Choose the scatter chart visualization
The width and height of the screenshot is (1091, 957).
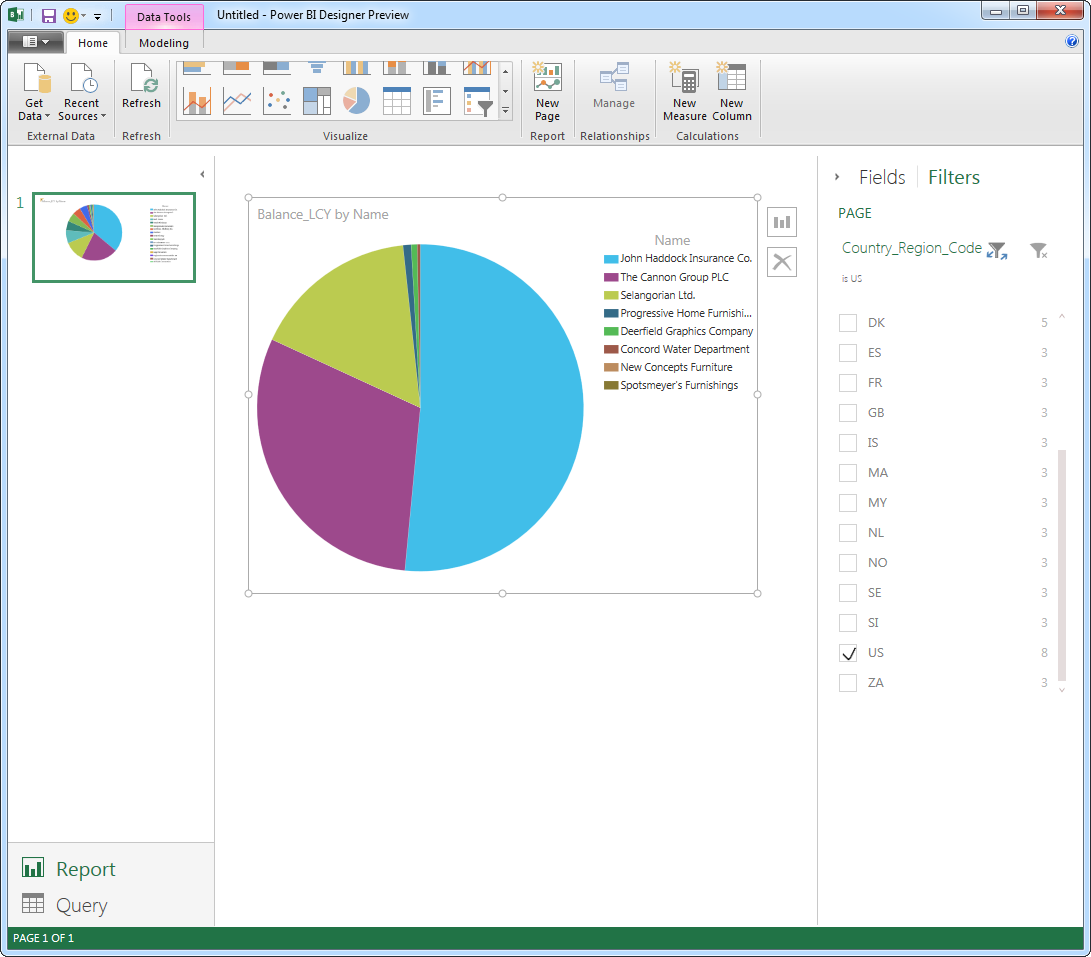tap(277, 101)
